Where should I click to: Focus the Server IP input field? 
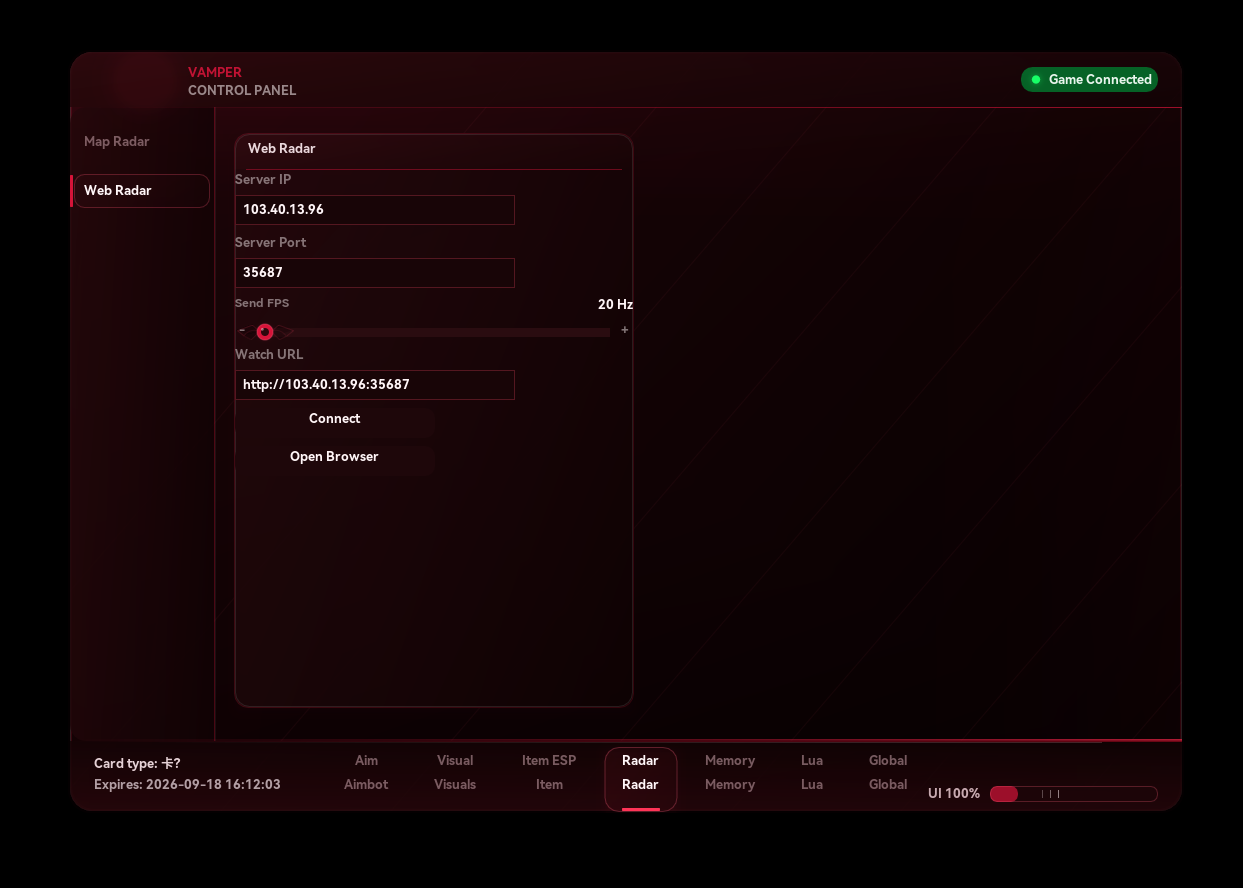coord(375,210)
